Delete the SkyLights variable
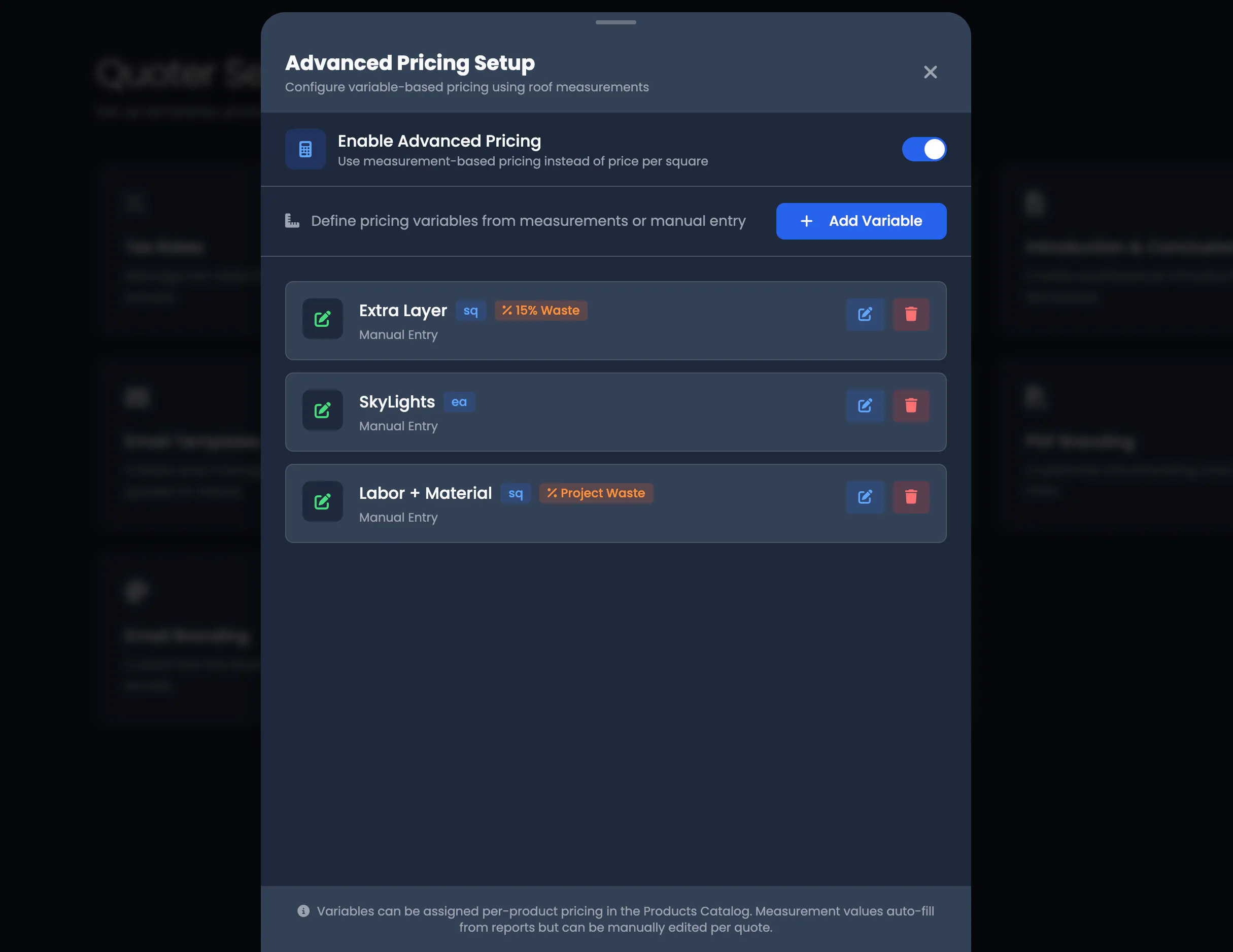1233x952 pixels. tap(911, 405)
